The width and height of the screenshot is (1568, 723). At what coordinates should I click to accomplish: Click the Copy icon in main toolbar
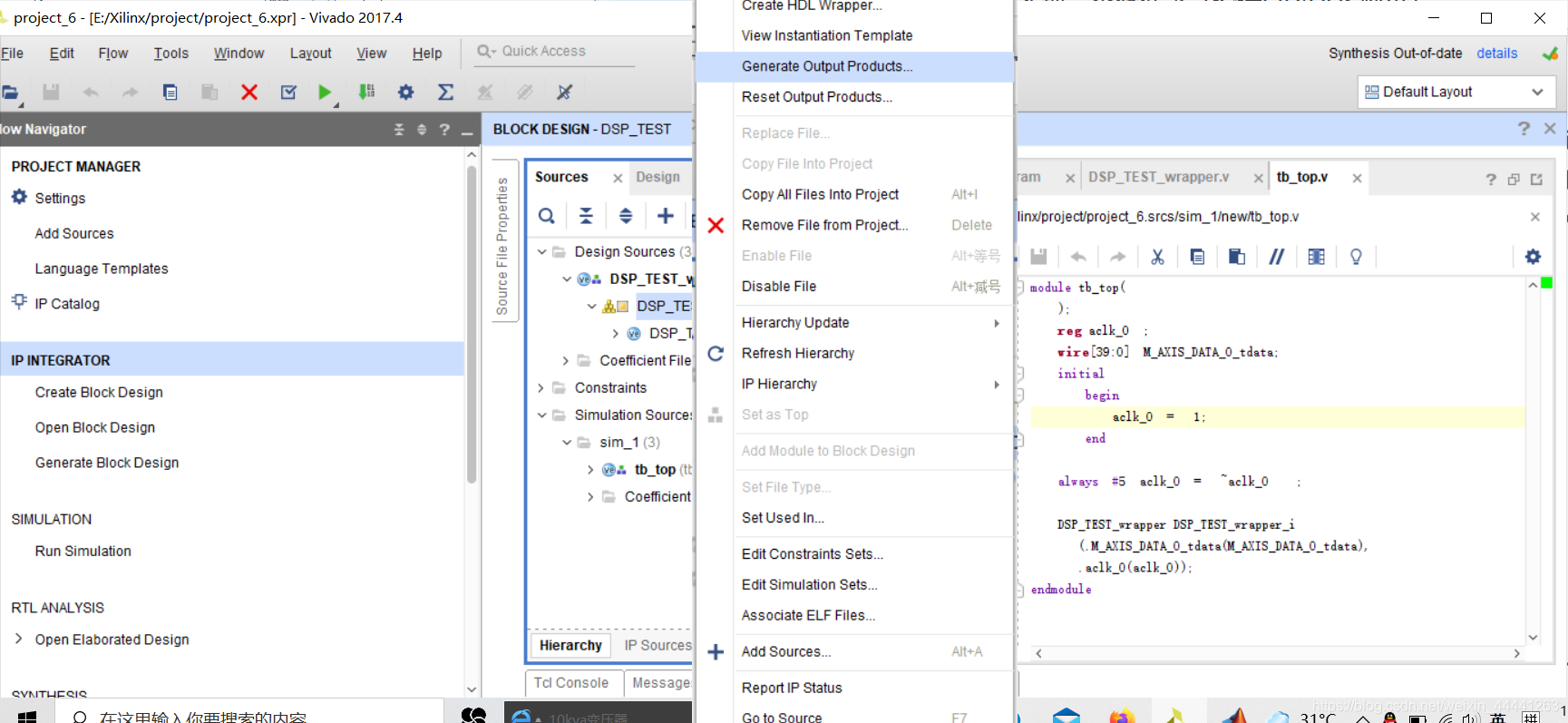point(170,92)
